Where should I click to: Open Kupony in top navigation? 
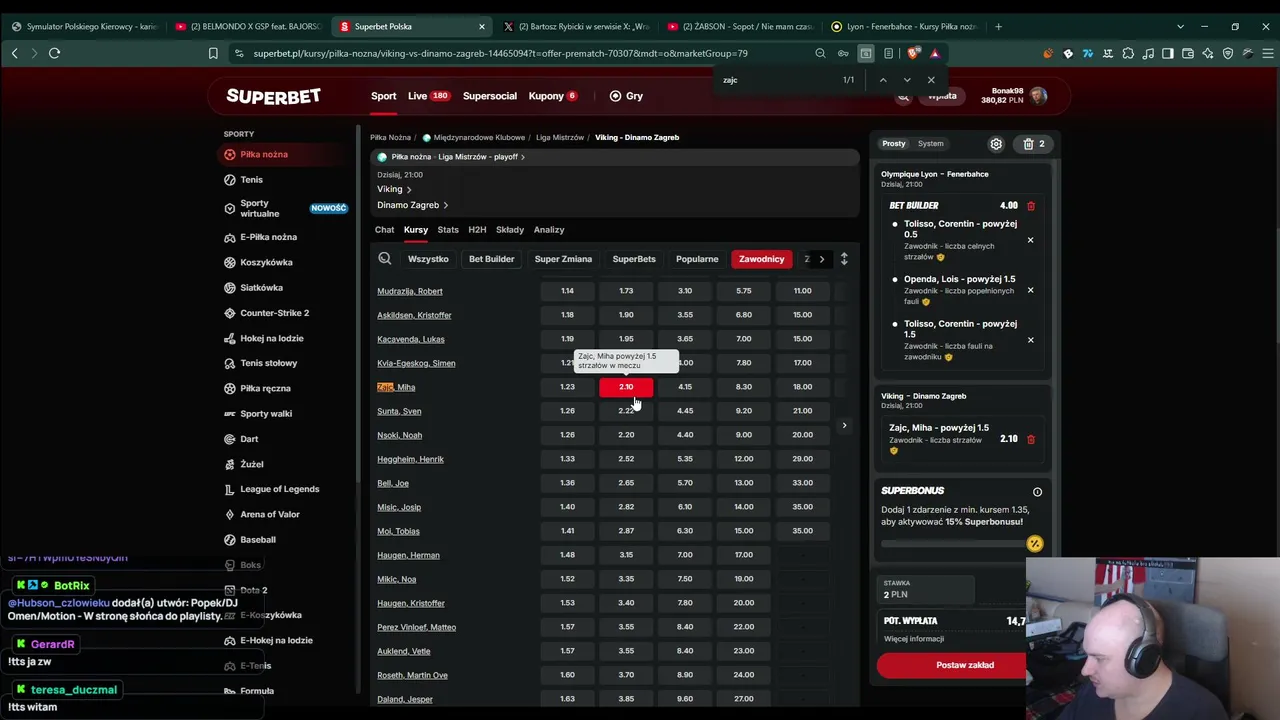pos(553,96)
